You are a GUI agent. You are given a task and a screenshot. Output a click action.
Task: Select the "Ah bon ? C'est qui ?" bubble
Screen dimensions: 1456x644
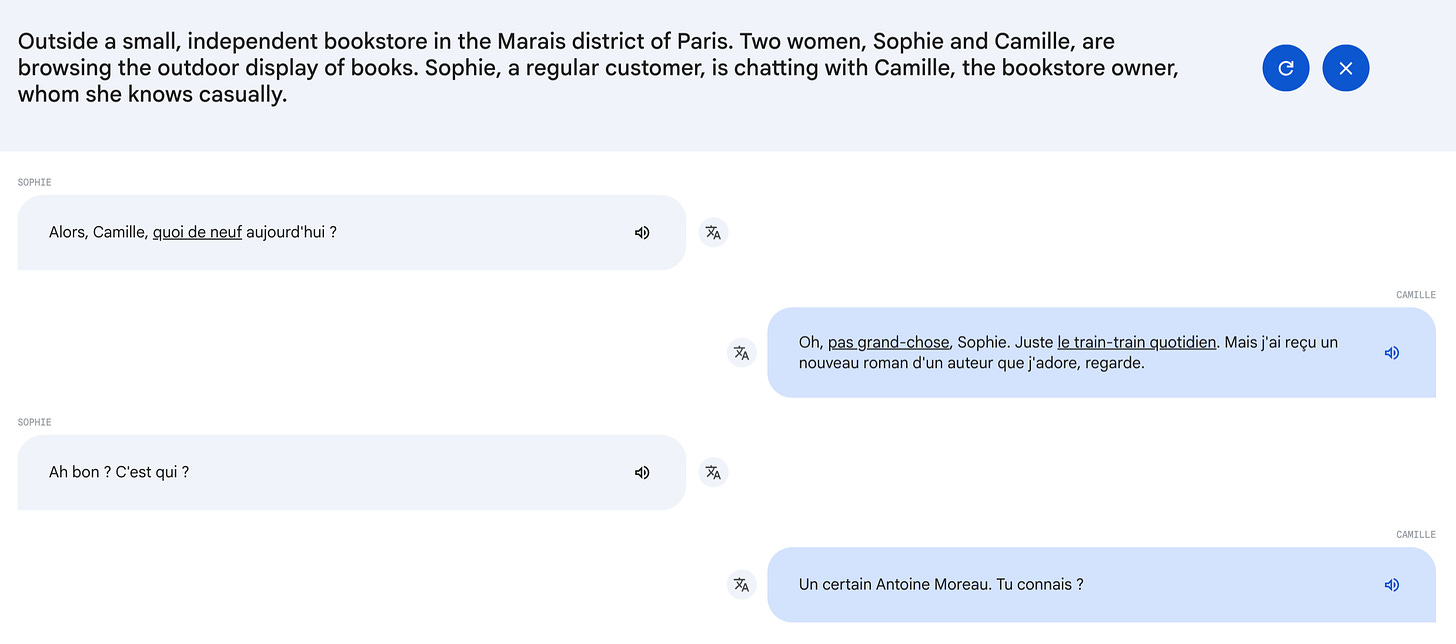click(x=352, y=472)
